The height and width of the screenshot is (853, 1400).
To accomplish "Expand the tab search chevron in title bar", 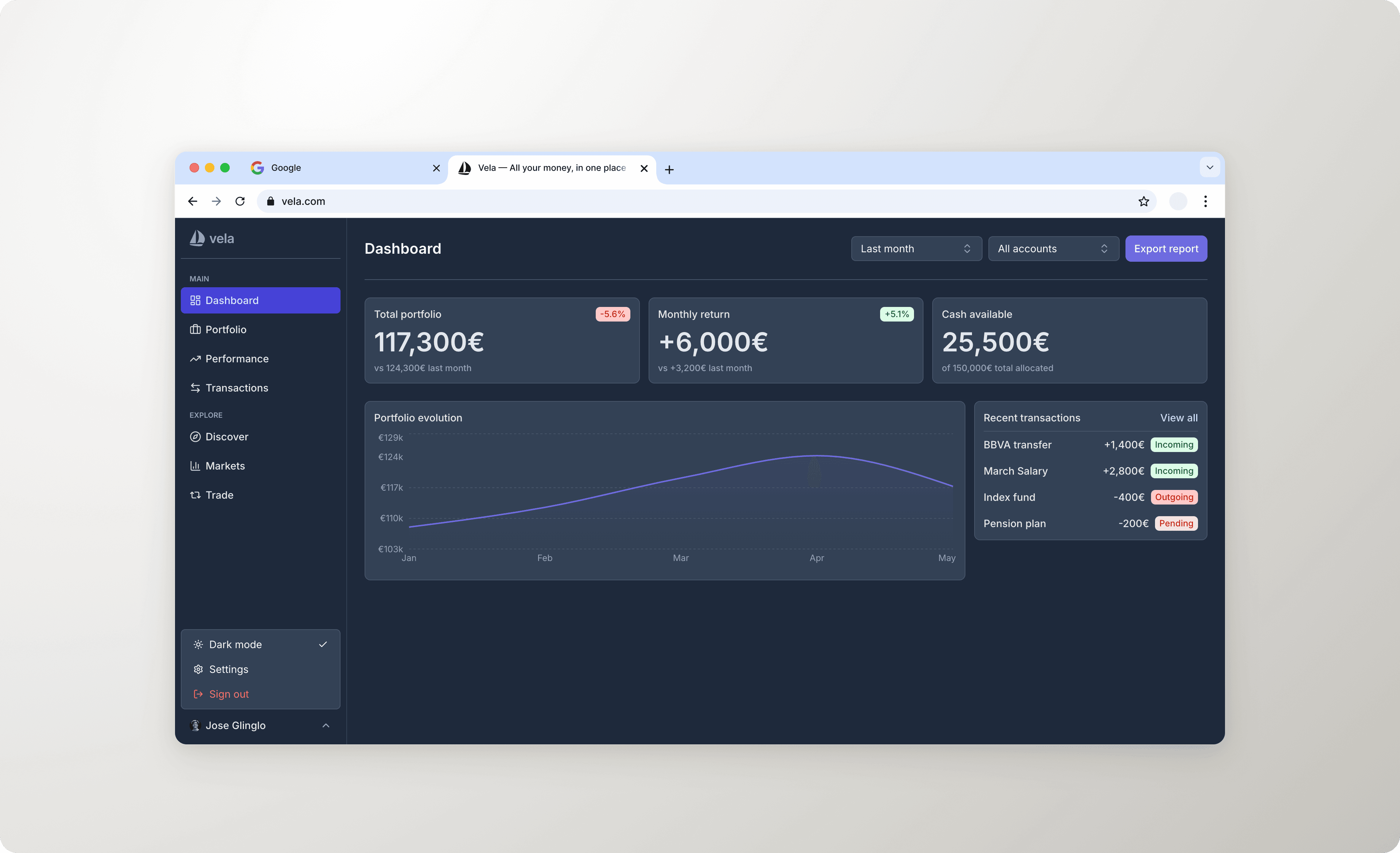I will (1210, 168).
